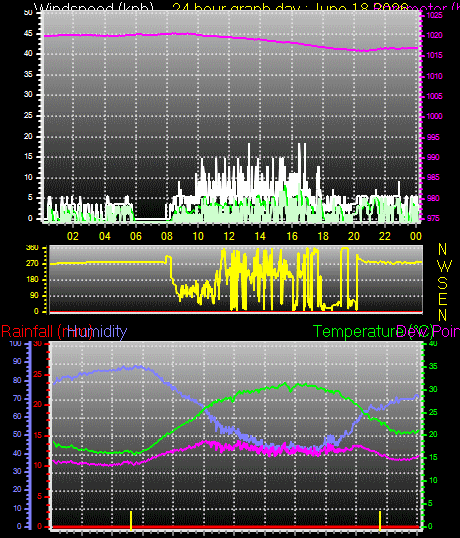
Task: Click the 100 humidity axis value
Action: pos(15,343)
